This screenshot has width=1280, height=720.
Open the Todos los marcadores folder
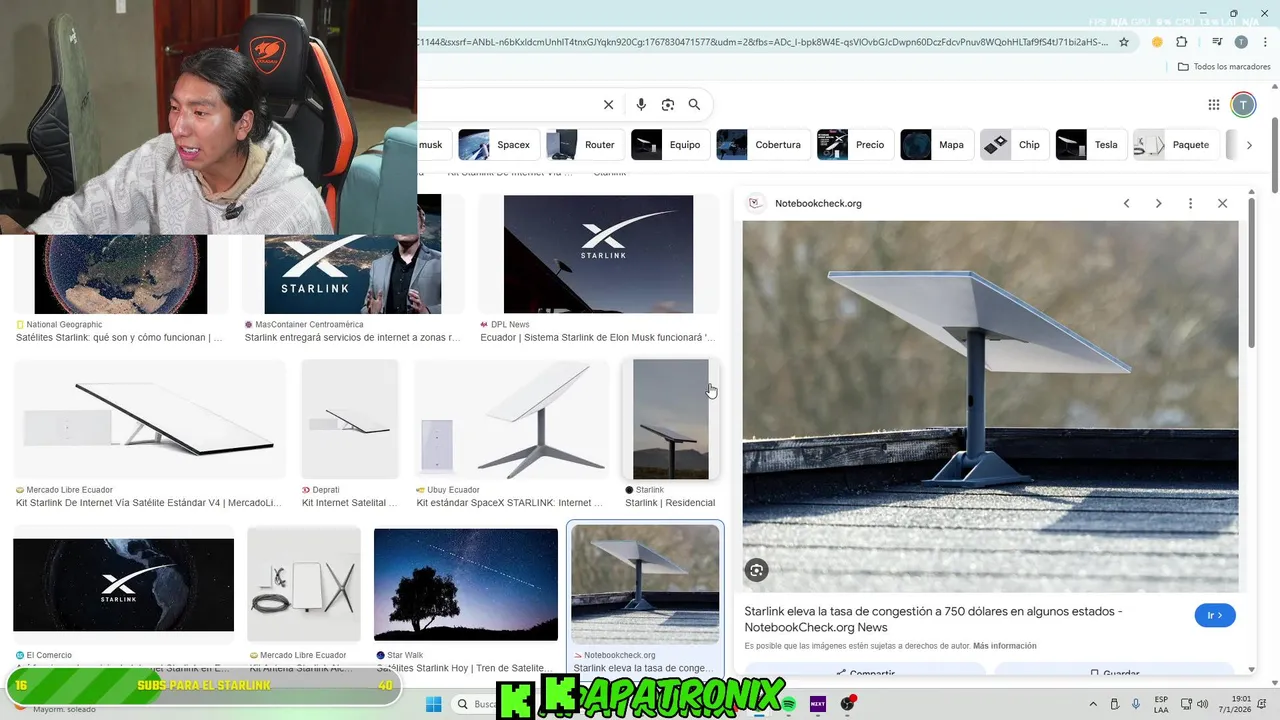pyautogui.click(x=1224, y=67)
